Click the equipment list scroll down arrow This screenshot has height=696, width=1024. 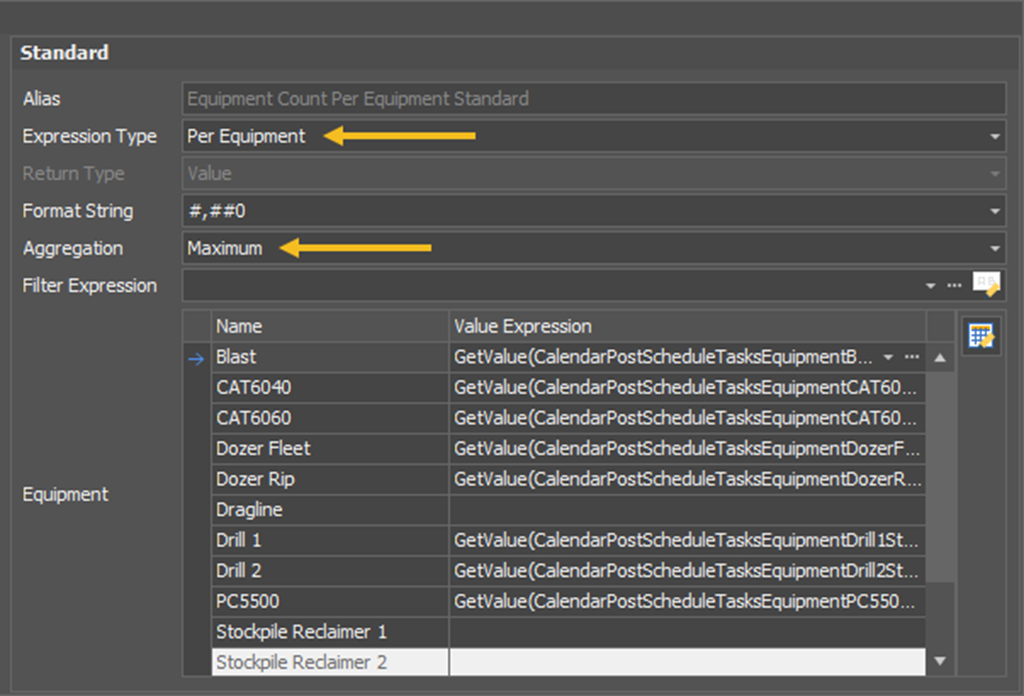tap(940, 661)
